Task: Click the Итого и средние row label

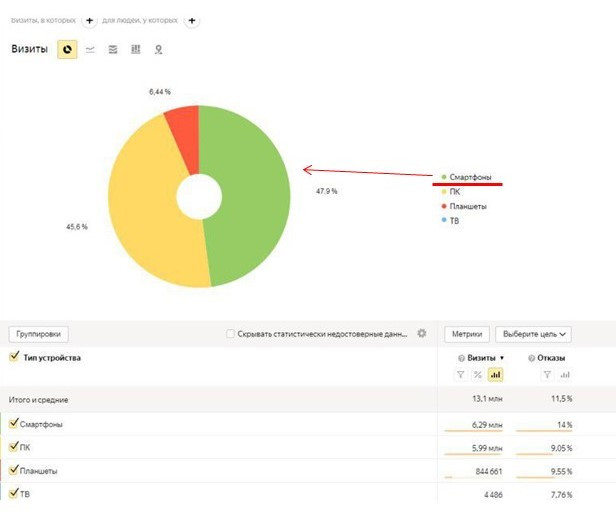Action: pyautogui.click(x=38, y=400)
